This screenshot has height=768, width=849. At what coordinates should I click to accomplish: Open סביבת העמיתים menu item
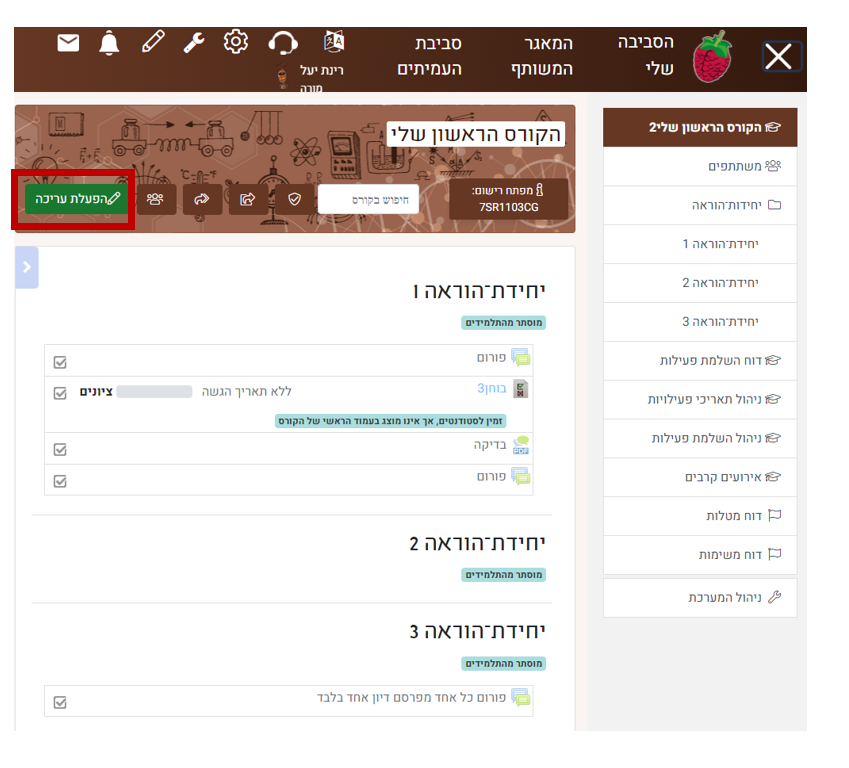tap(429, 56)
